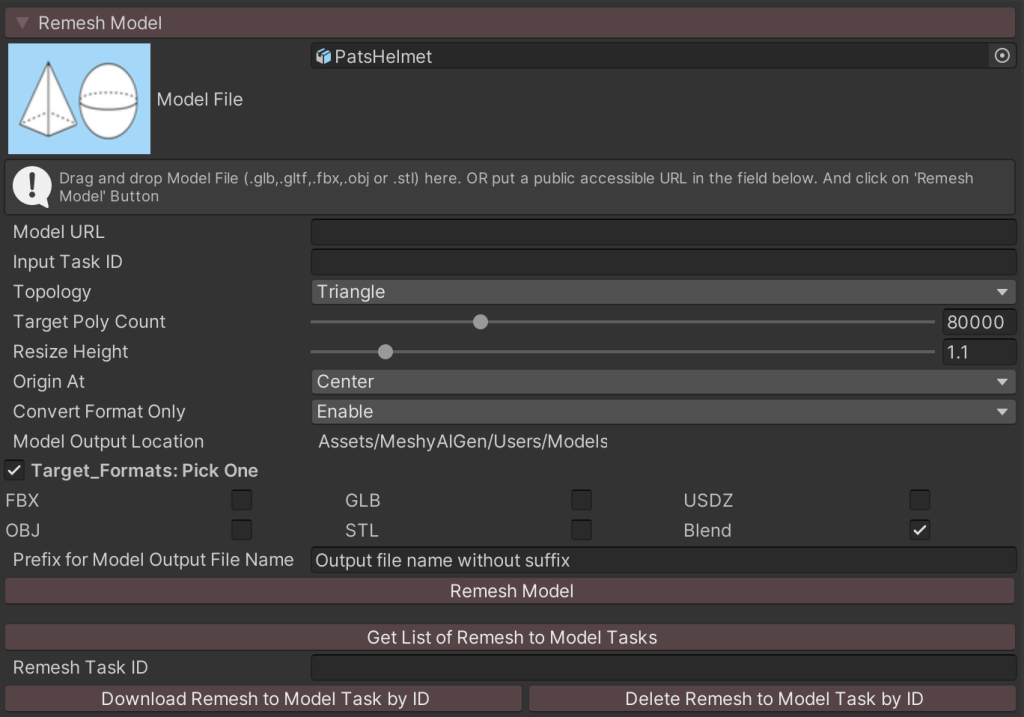Enable the GLB format checkbox
Image resolution: width=1024 pixels, height=717 pixels.
pyautogui.click(x=581, y=500)
